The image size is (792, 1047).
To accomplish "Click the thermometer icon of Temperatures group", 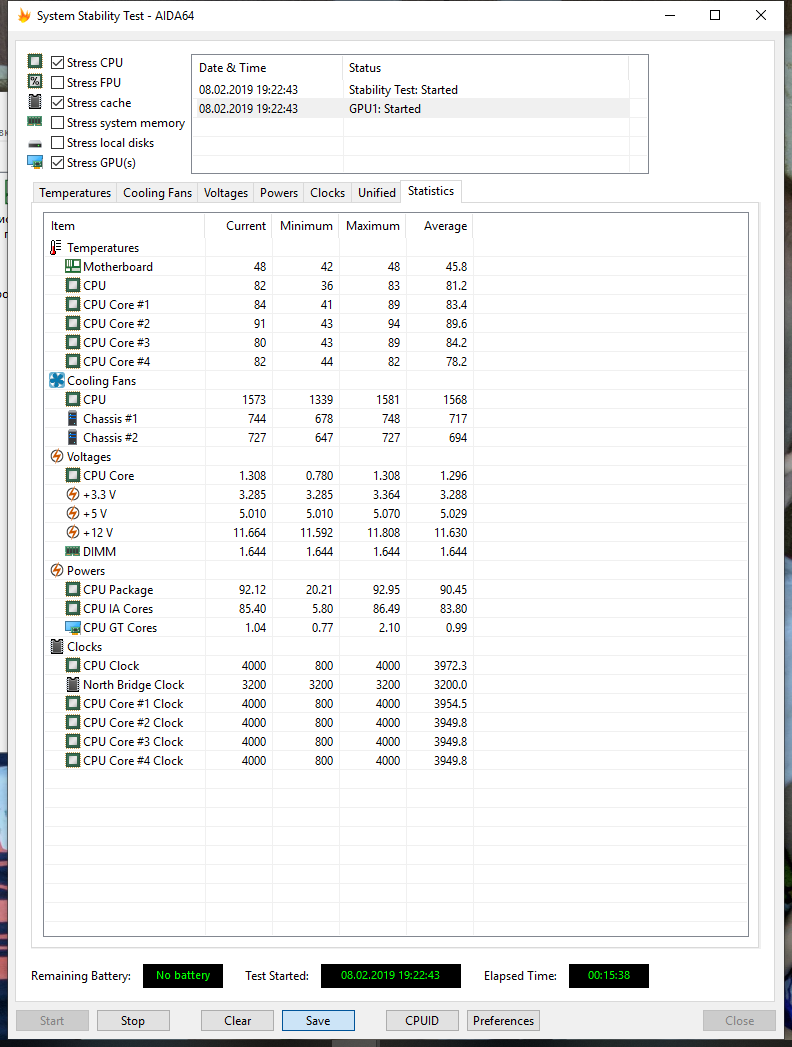I will click(x=55, y=247).
